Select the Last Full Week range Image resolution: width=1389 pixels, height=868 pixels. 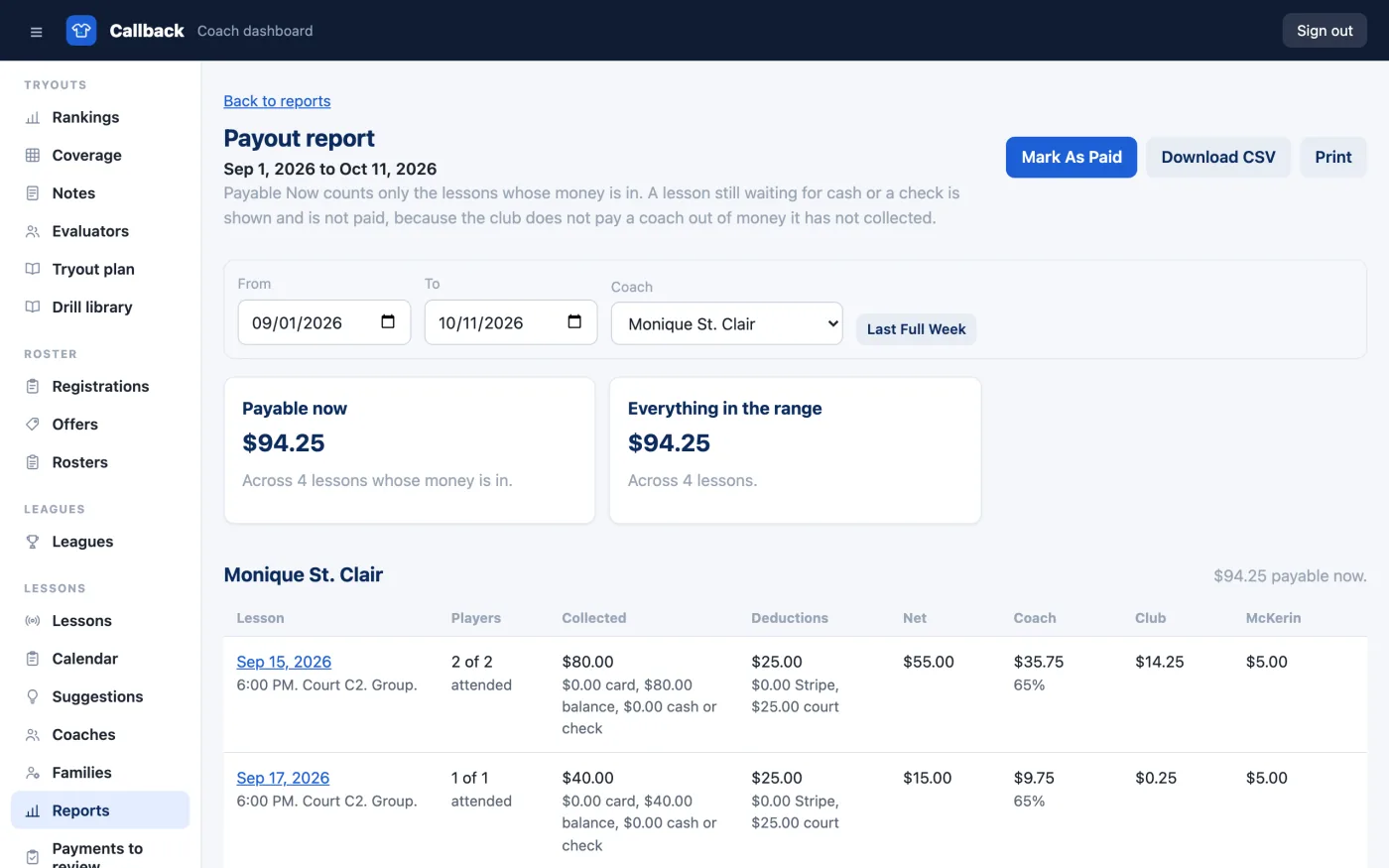[916, 329]
